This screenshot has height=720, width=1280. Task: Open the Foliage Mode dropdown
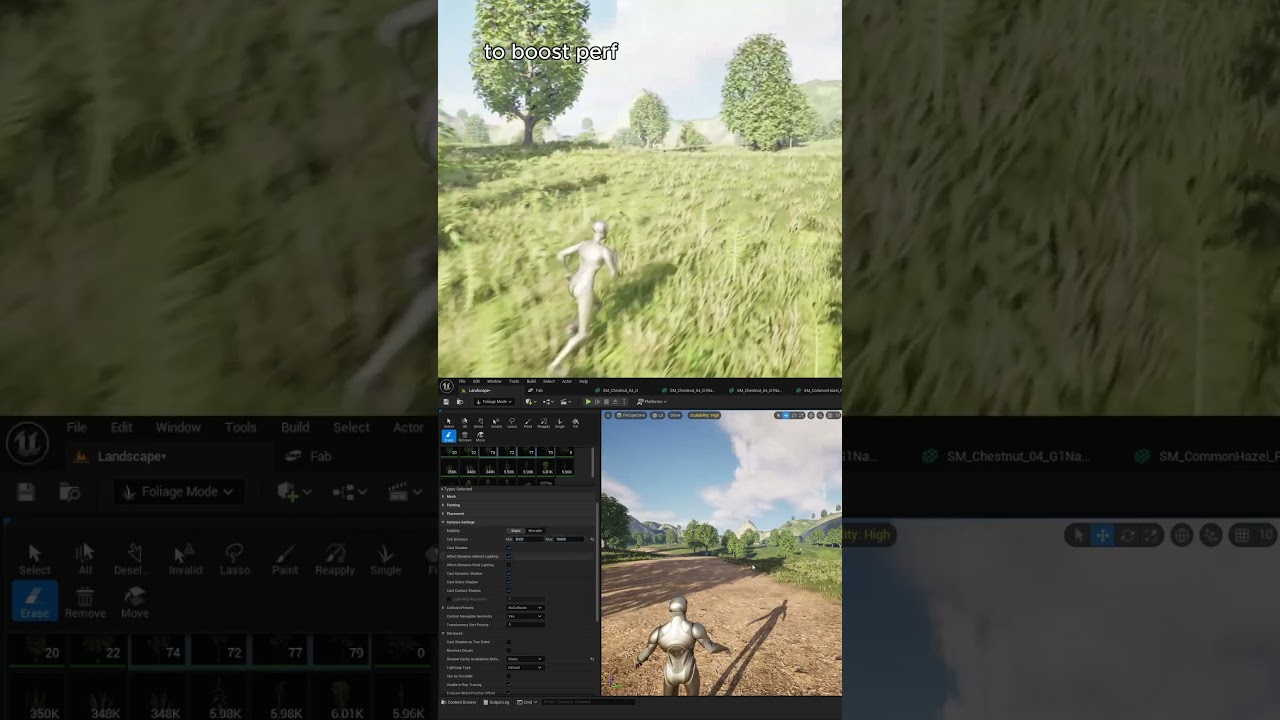coord(494,402)
